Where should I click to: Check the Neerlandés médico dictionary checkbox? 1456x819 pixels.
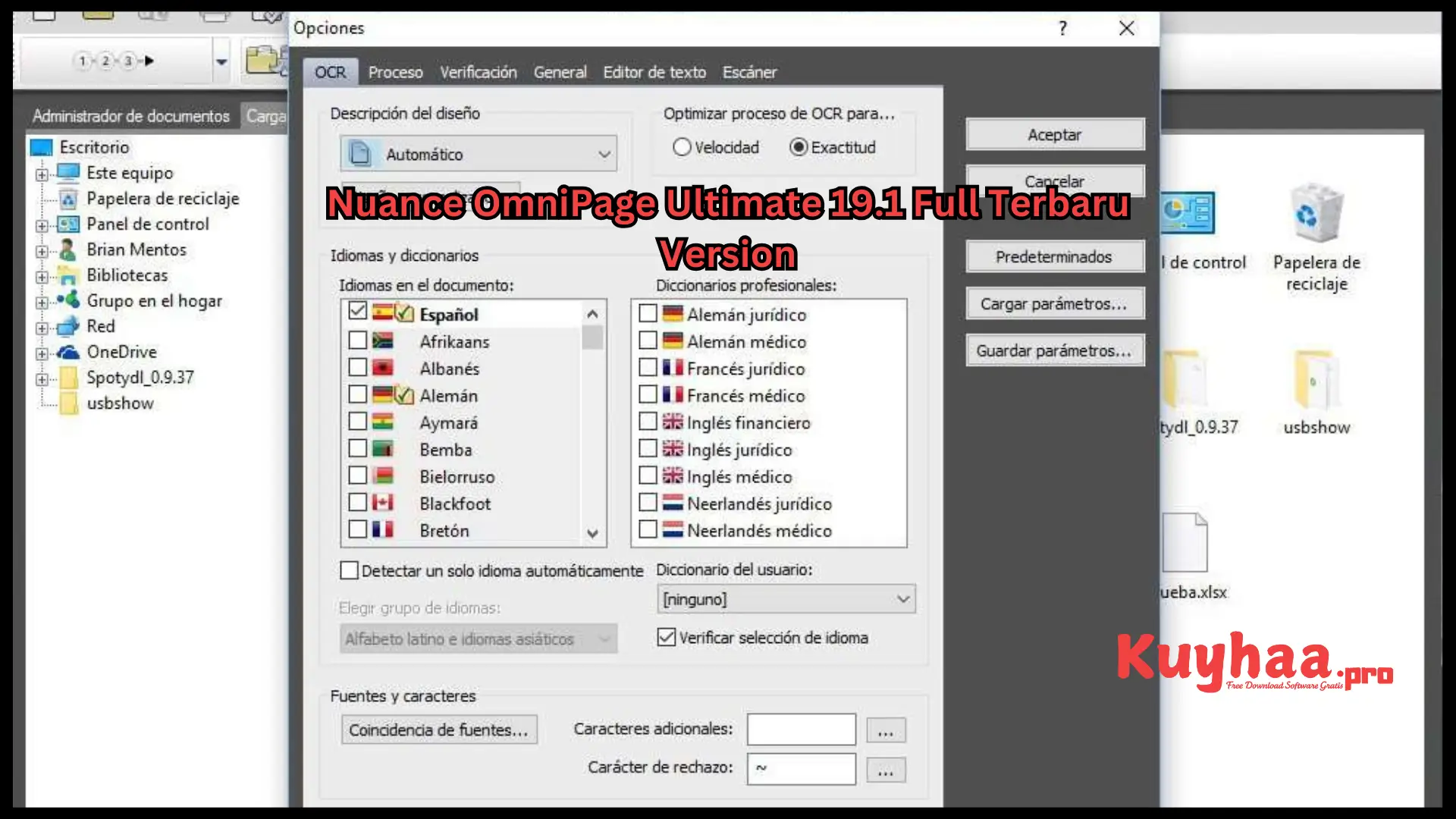pos(648,529)
